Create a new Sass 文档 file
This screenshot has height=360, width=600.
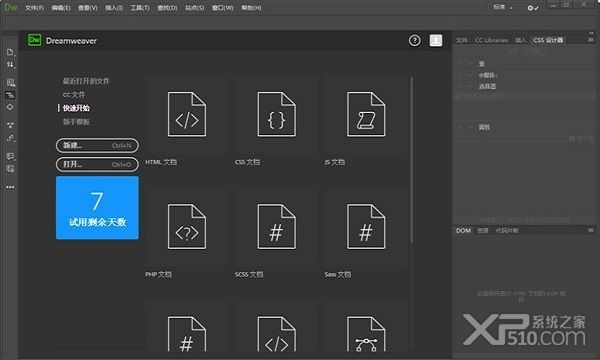(366, 227)
